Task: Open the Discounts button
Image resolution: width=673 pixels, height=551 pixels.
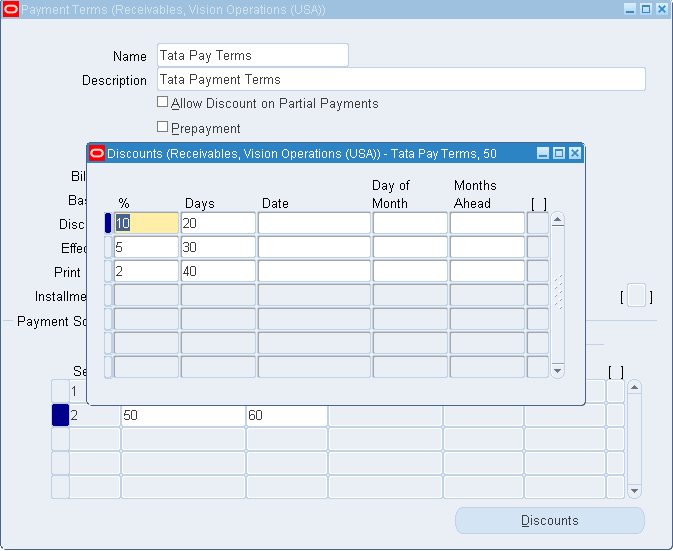Action: click(x=549, y=521)
